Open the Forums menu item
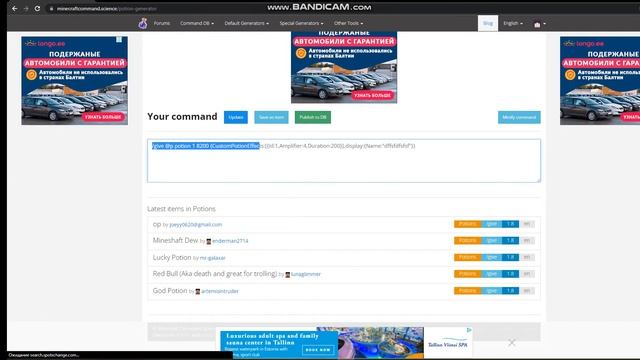Screen dimensions: 640x360 (x=162, y=23)
